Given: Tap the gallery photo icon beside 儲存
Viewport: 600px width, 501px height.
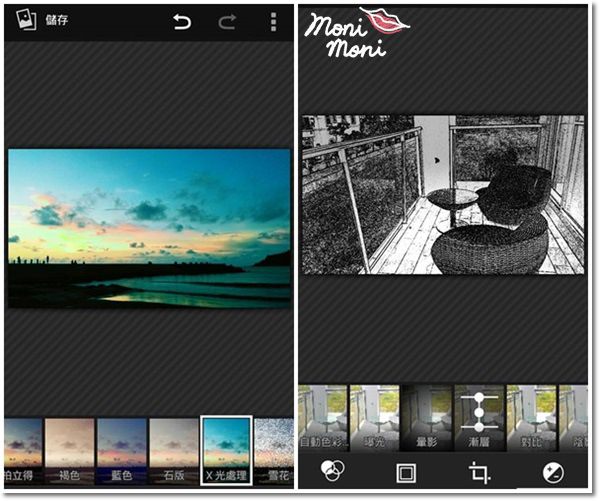Looking at the screenshot, I should point(23,21).
